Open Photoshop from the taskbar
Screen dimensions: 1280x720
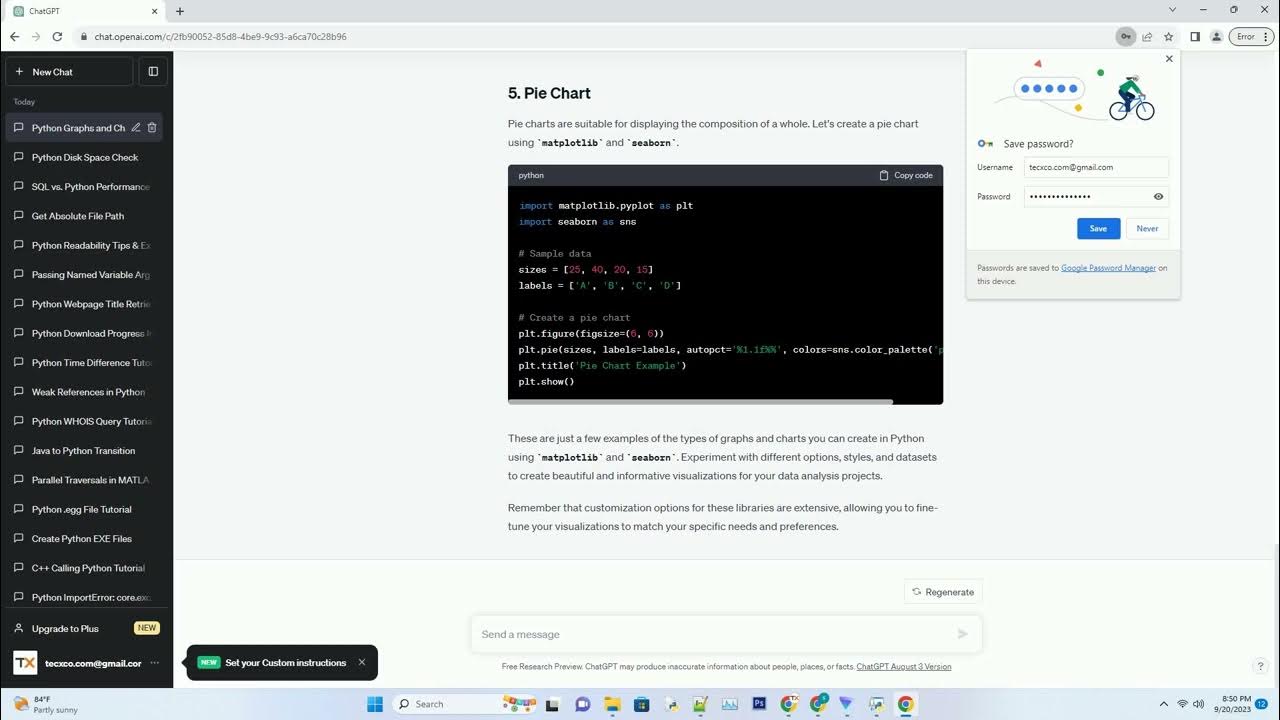point(759,704)
